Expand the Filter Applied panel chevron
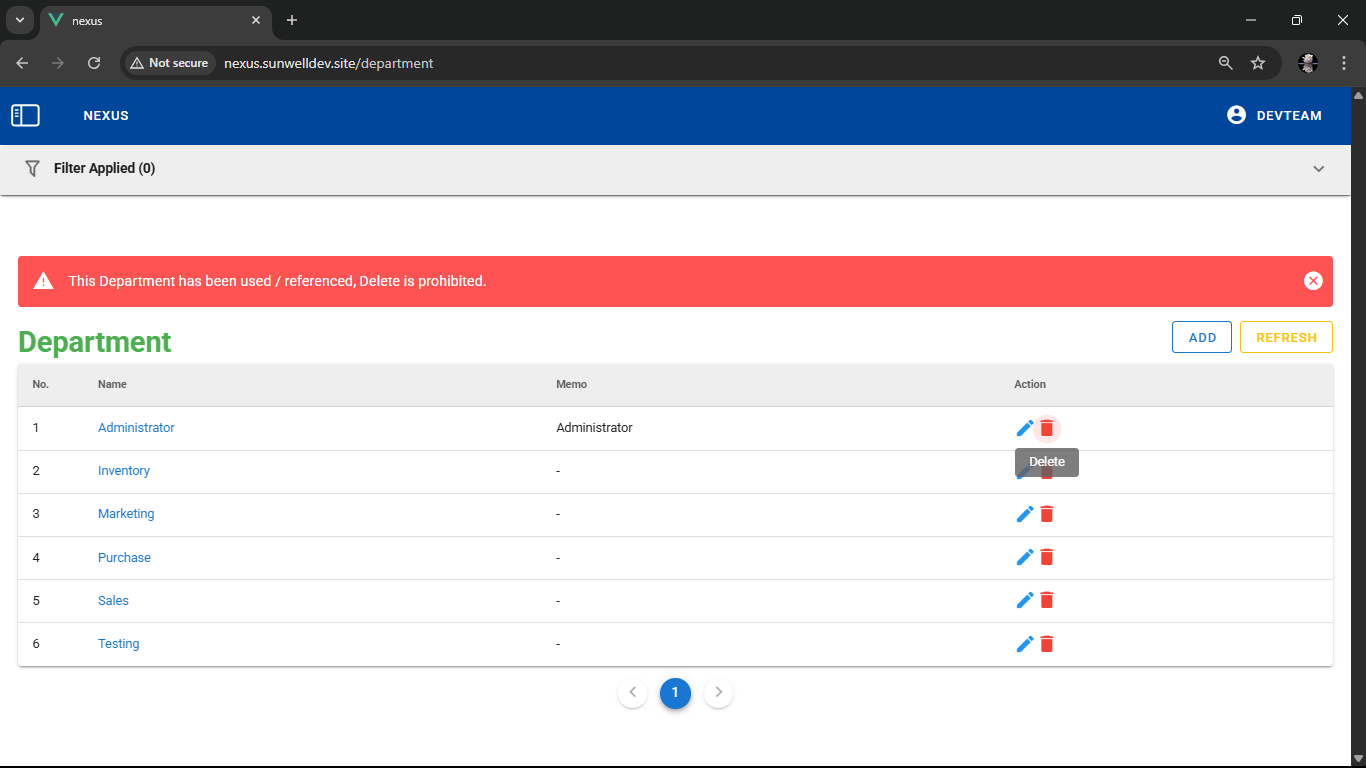This screenshot has width=1366, height=768. pyautogui.click(x=1318, y=169)
